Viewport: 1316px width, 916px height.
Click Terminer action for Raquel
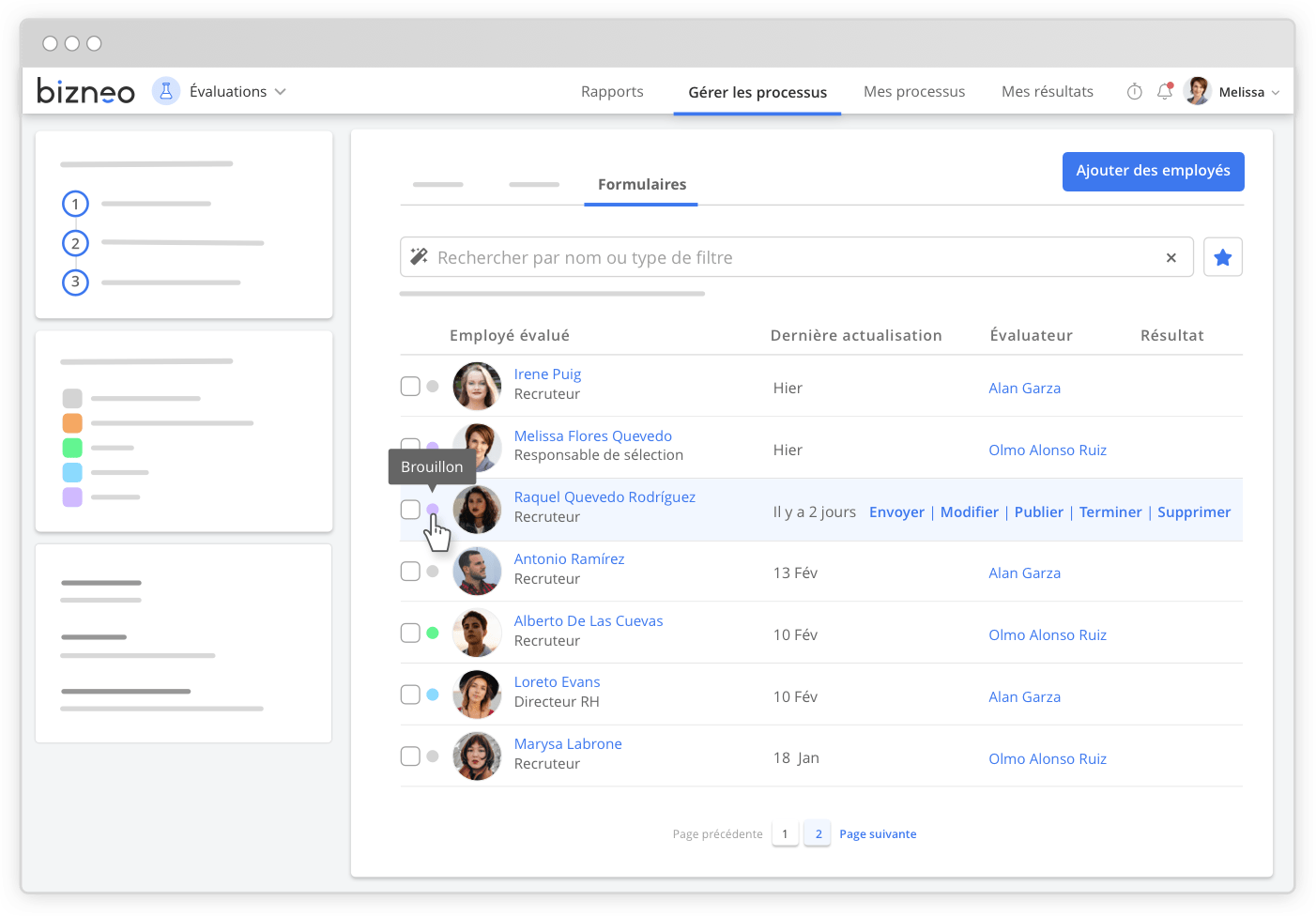pyautogui.click(x=1110, y=511)
